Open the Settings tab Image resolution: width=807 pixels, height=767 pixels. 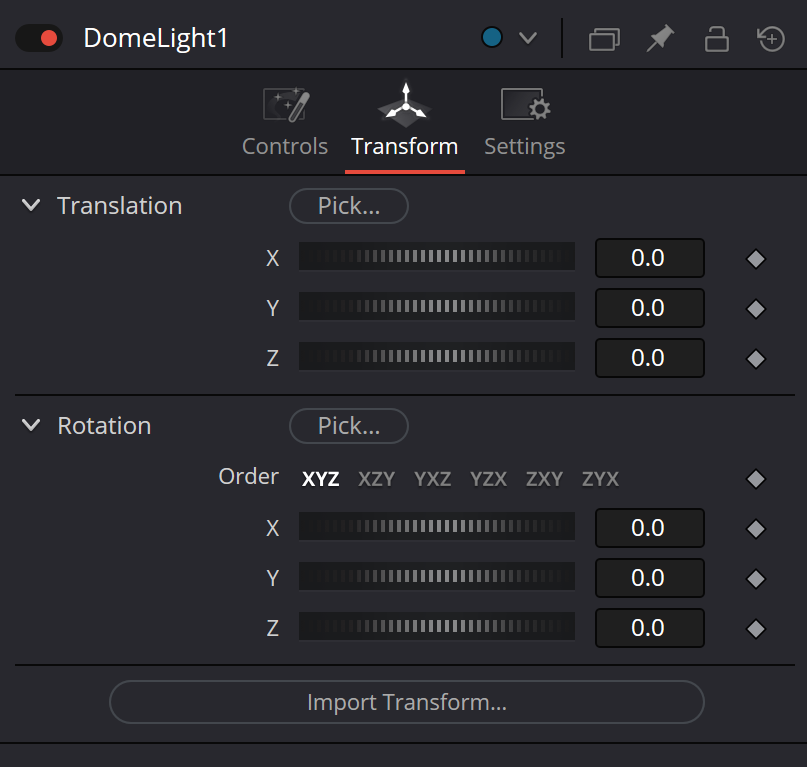[524, 123]
